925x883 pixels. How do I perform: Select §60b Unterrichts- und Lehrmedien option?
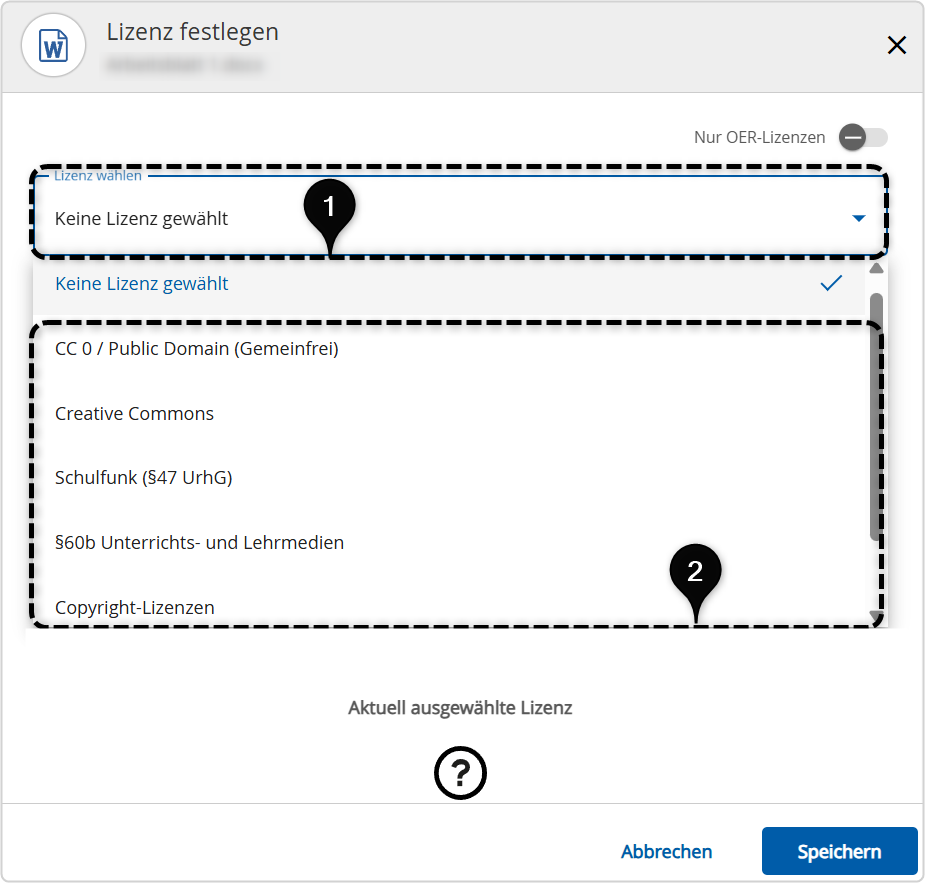pos(200,543)
